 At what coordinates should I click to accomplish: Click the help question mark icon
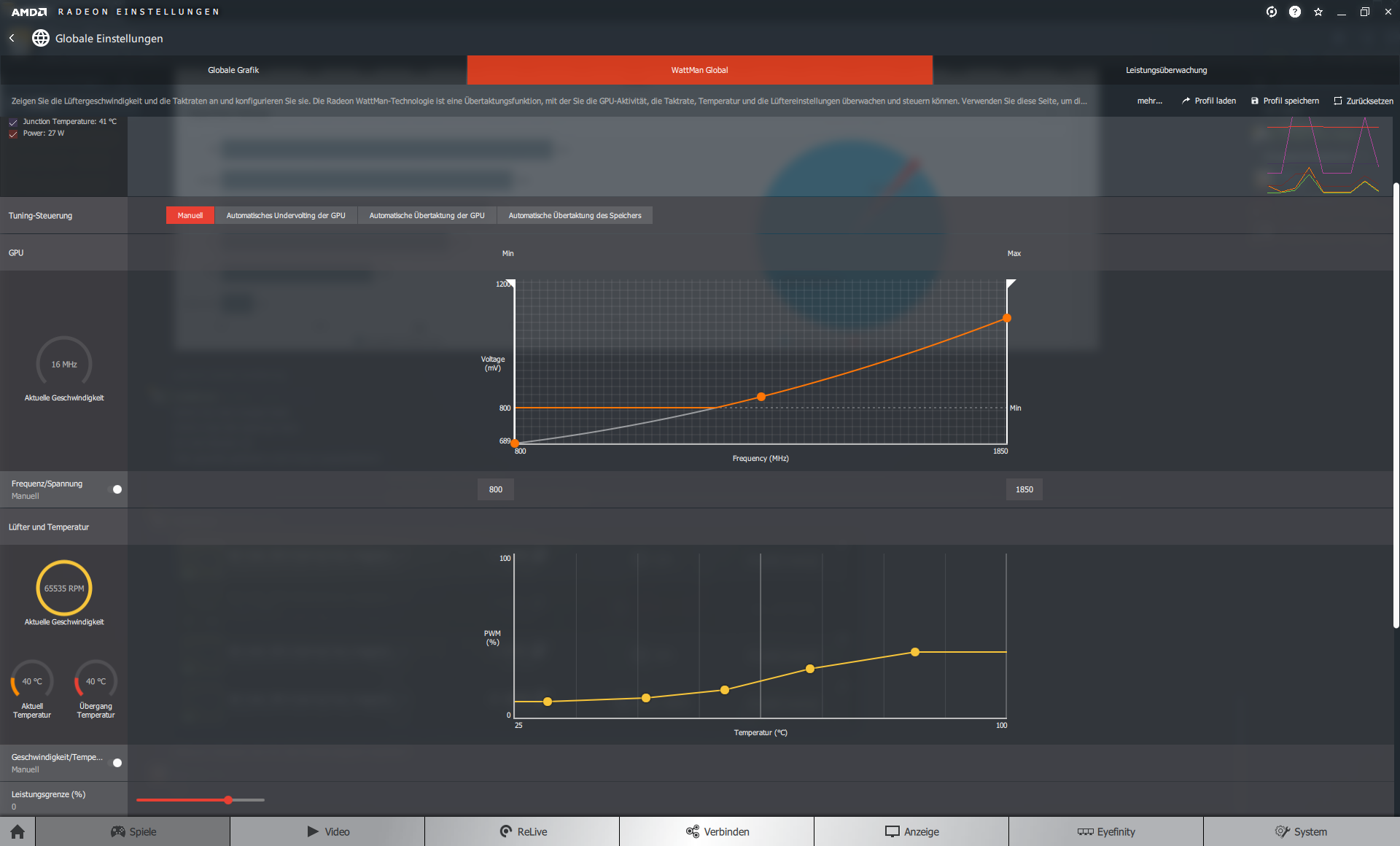coord(1294,12)
